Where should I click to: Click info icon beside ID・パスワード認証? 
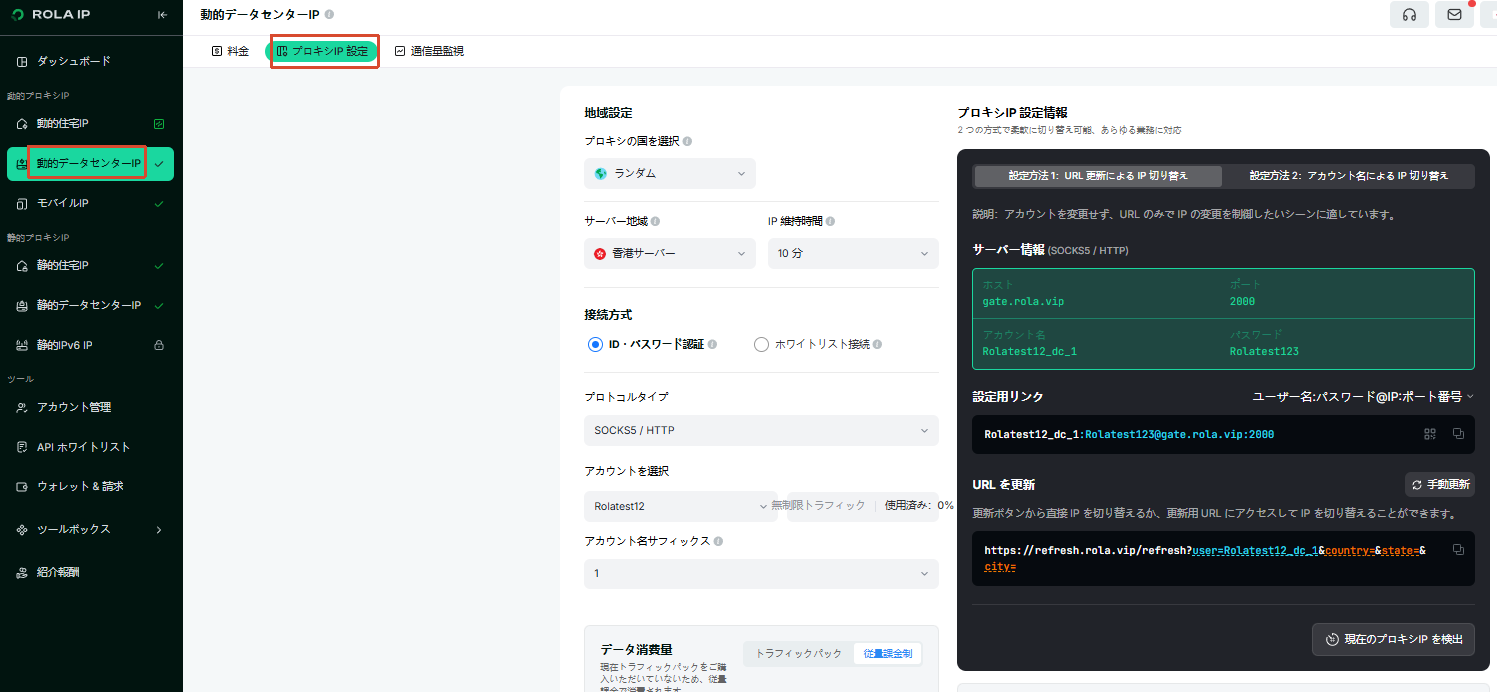713,344
